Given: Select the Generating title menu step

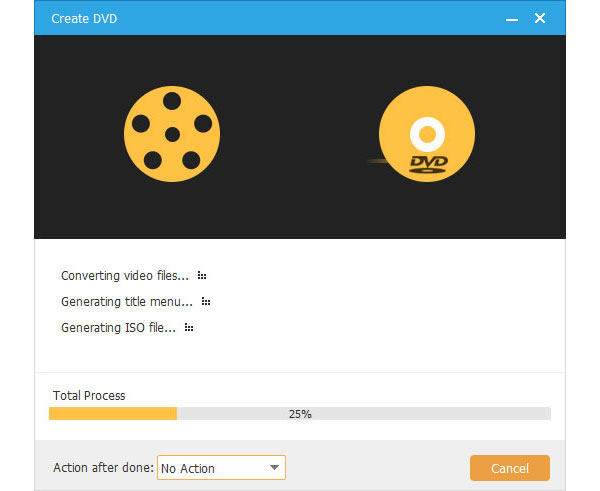Looking at the screenshot, I should click(x=127, y=302).
